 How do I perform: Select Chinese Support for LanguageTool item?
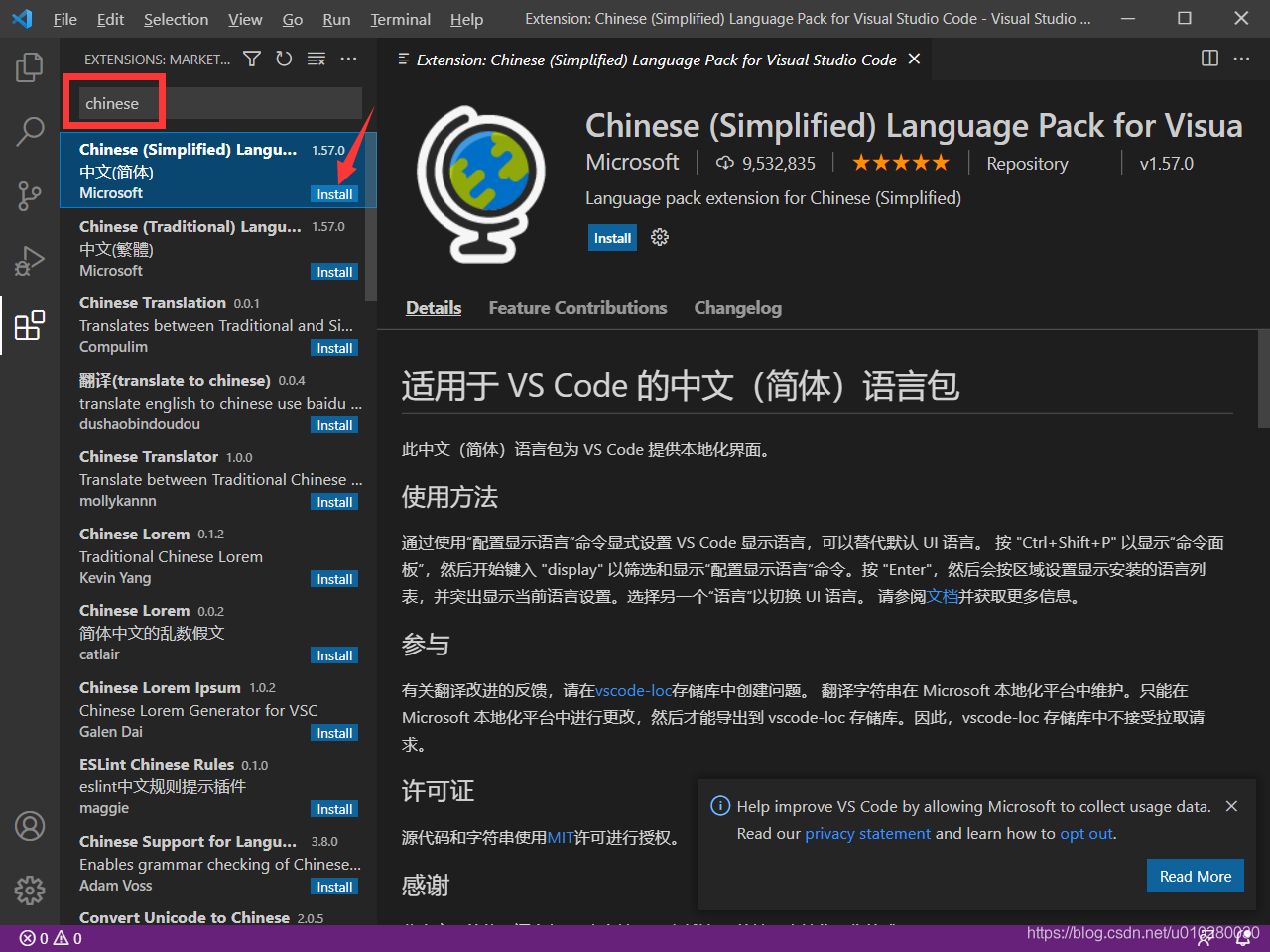click(x=218, y=863)
